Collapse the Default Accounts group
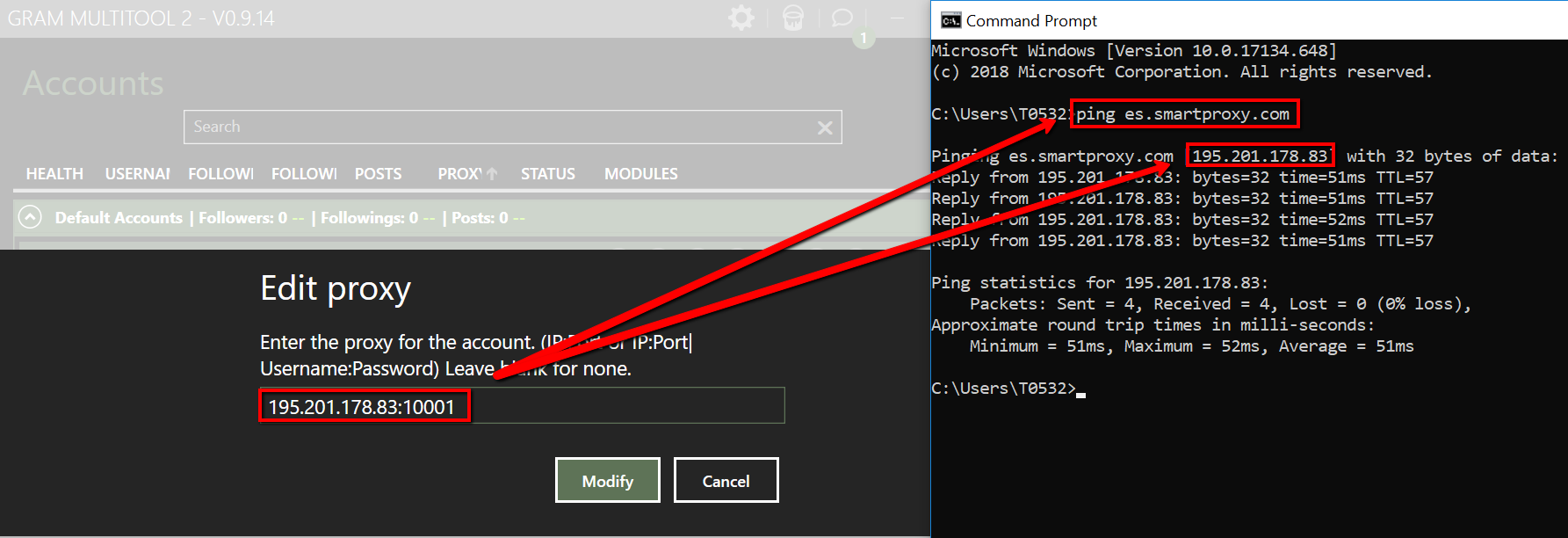This screenshot has height=538, width=1568. pyautogui.click(x=30, y=217)
